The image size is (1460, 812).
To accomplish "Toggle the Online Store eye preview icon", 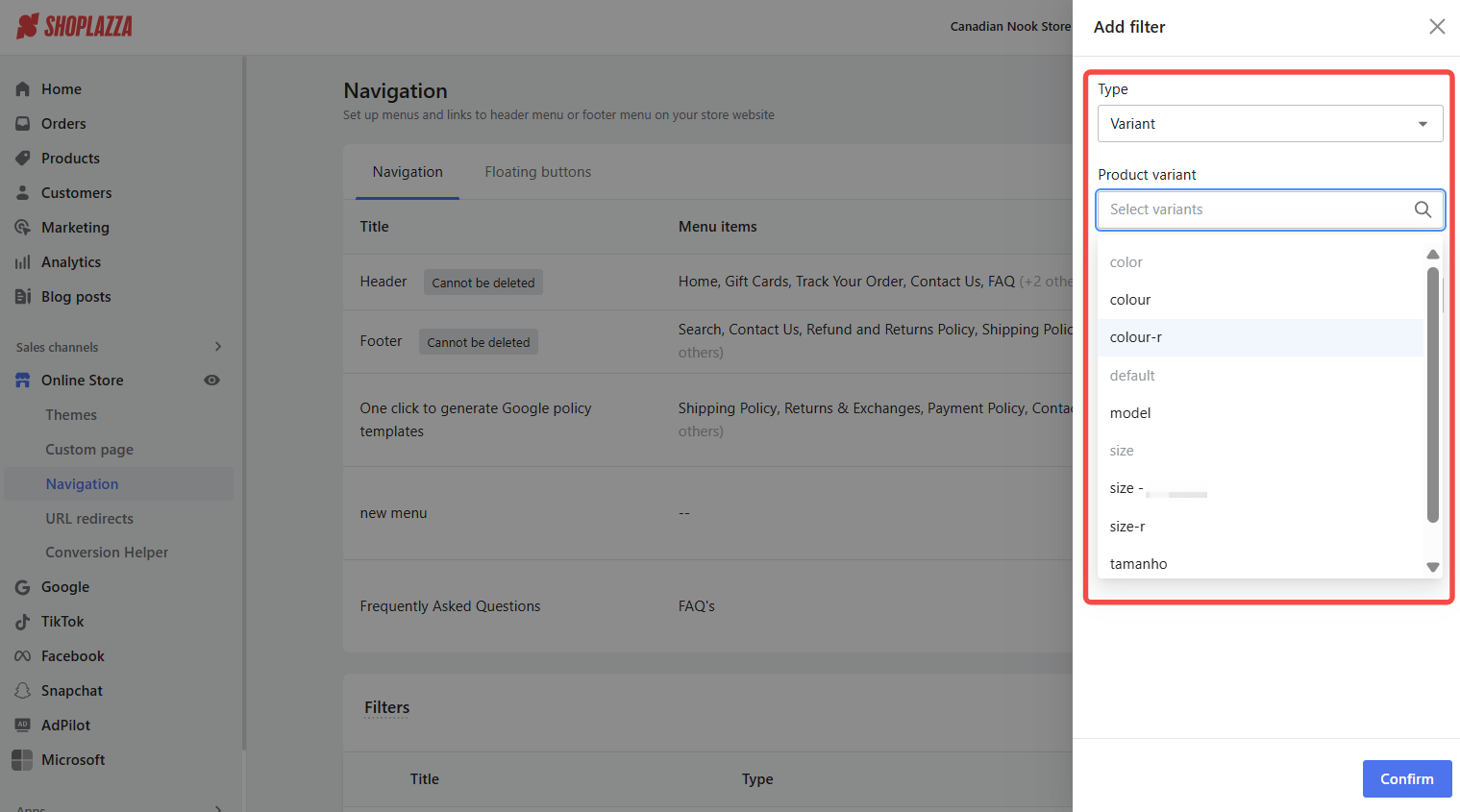I will click(x=212, y=380).
